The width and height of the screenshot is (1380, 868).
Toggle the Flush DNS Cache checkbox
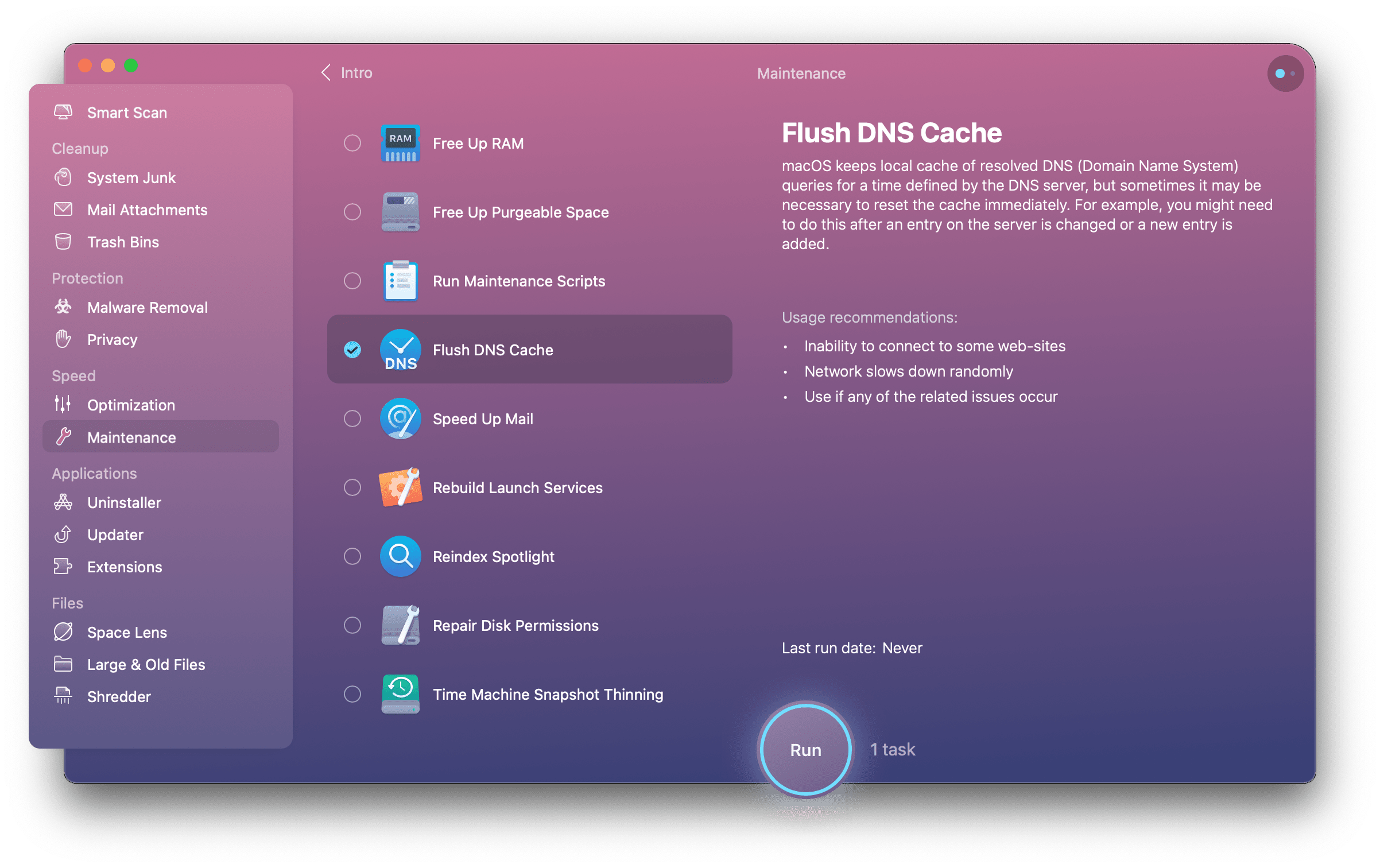[353, 349]
